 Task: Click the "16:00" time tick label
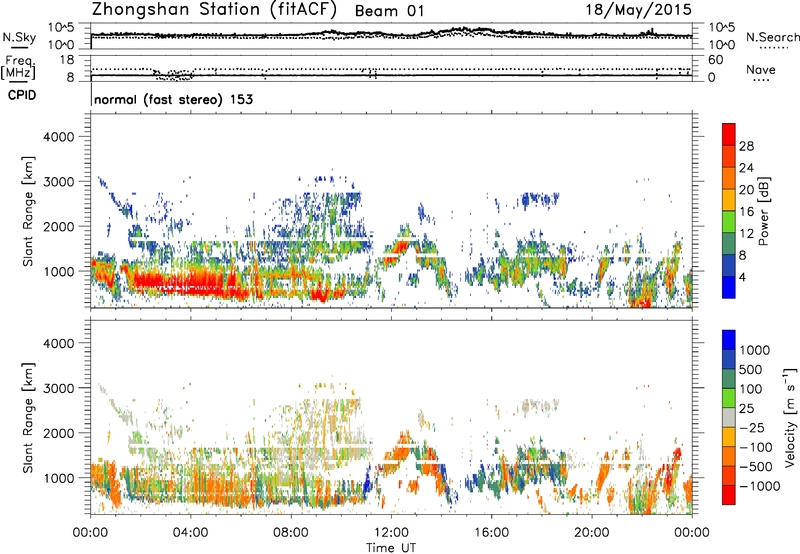pos(491,533)
